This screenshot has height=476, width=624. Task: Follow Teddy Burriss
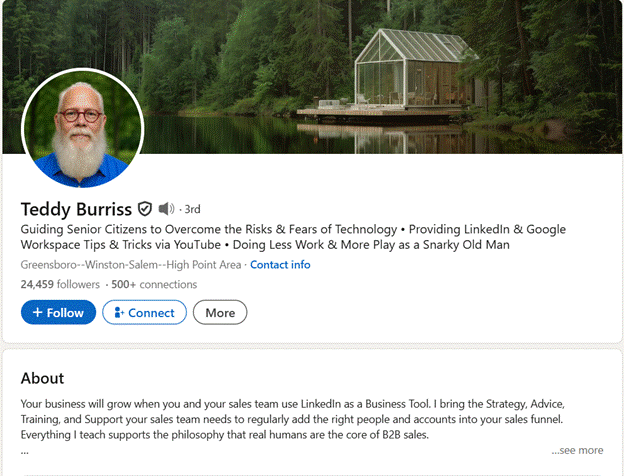pyautogui.click(x=58, y=312)
